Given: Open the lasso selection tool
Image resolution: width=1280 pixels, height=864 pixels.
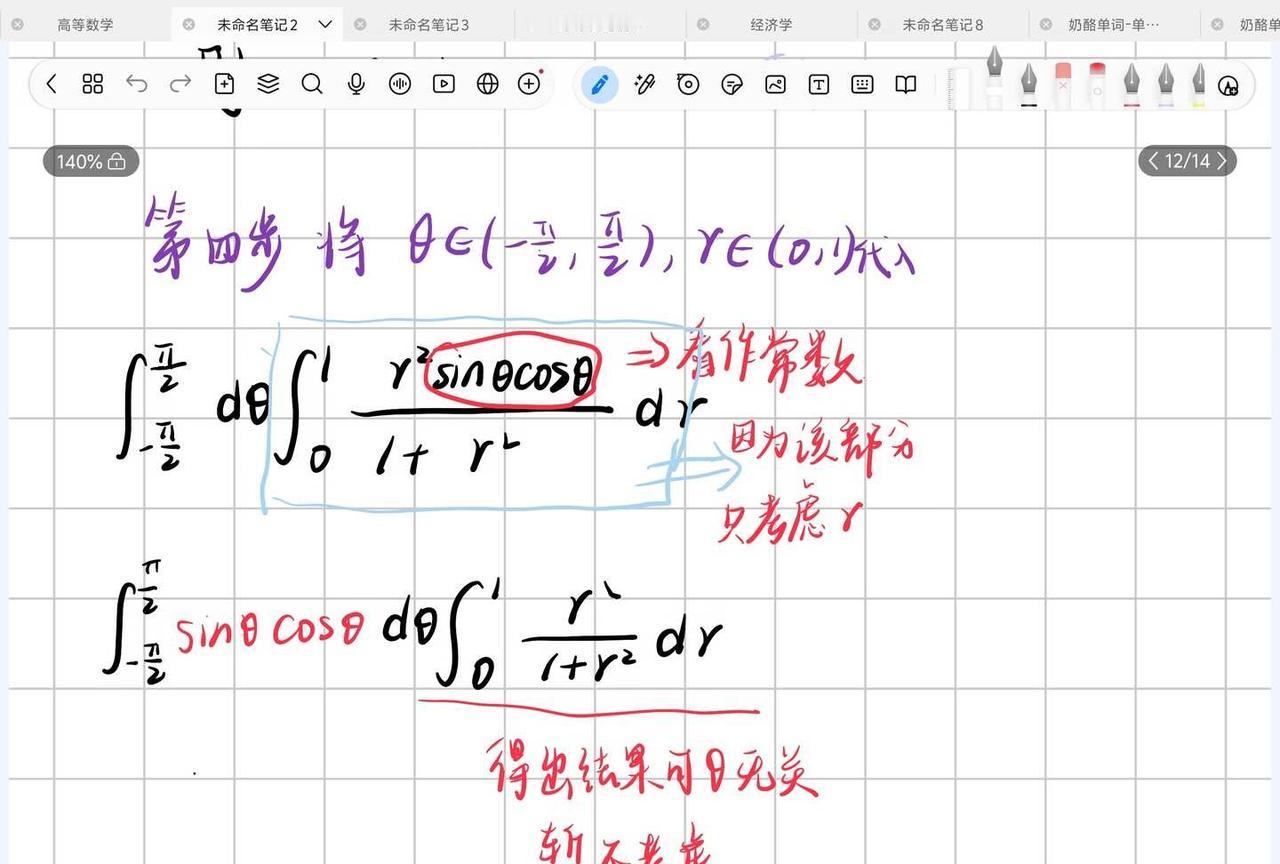Looking at the screenshot, I should click(688, 85).
